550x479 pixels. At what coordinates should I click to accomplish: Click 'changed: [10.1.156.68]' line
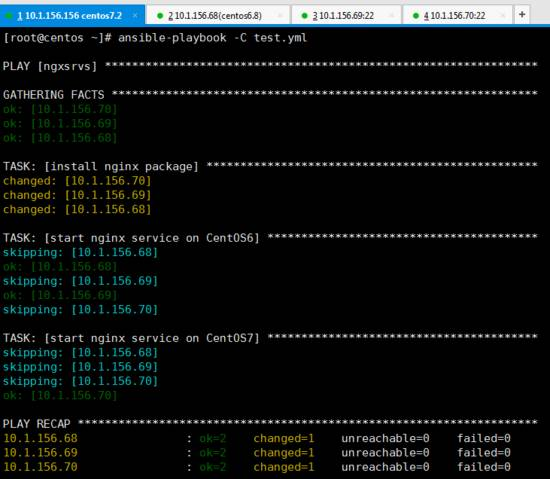click(x=77, y=209)
